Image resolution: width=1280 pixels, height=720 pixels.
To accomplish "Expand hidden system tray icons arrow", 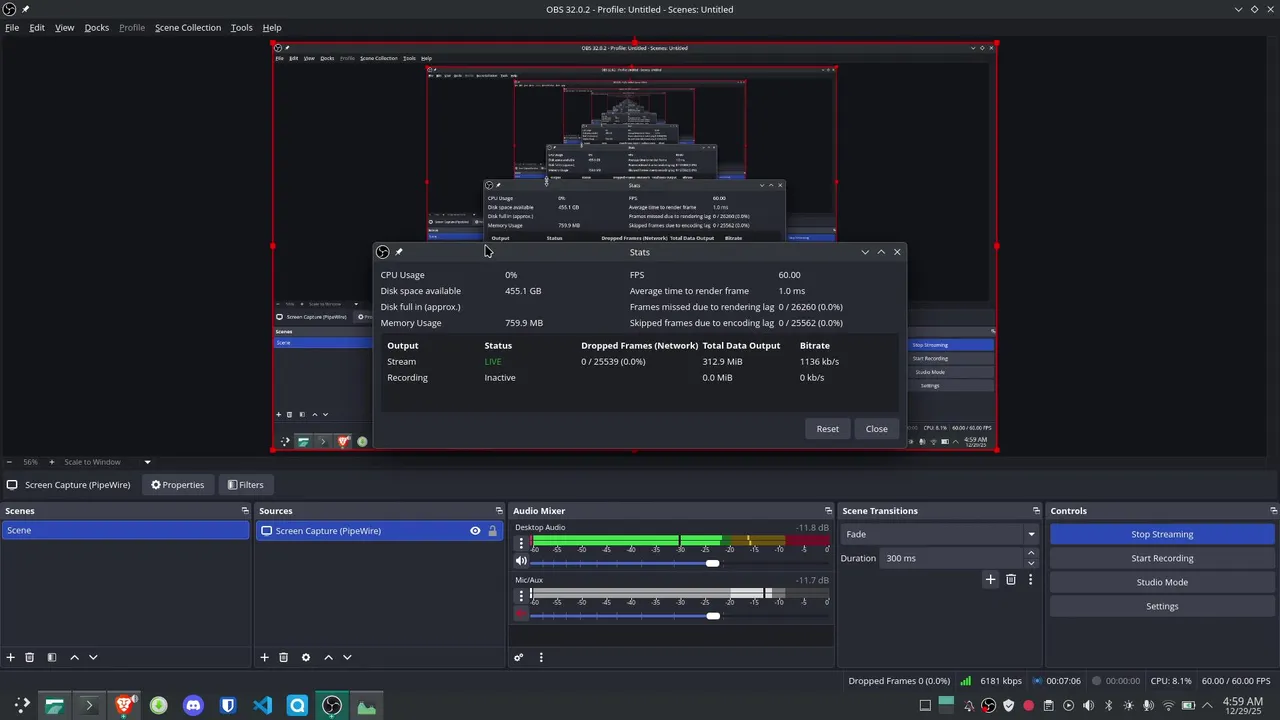I will click(1205, 706).
